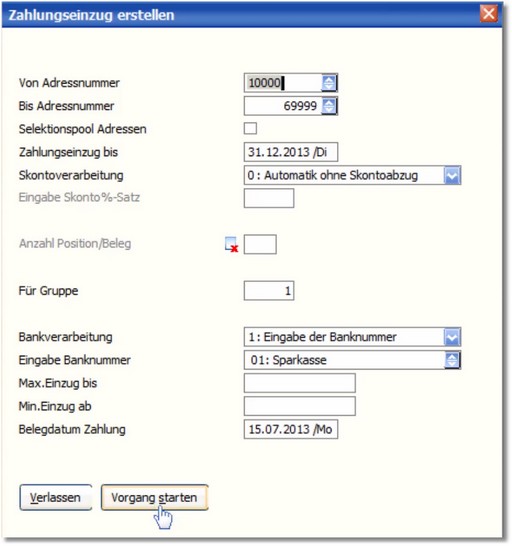Click the Bis Adressnummer spinner arrows

[329, 106]
